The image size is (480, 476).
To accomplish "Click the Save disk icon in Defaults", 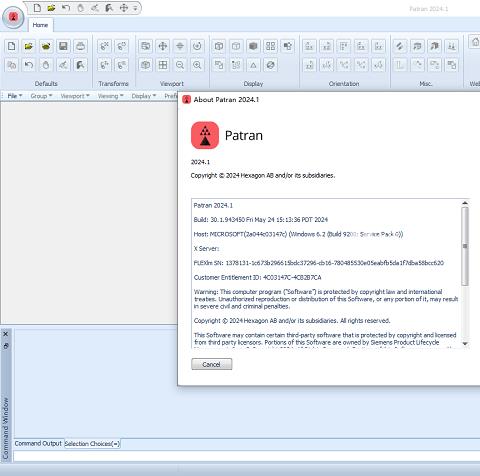I will click(x=63, y=46).
